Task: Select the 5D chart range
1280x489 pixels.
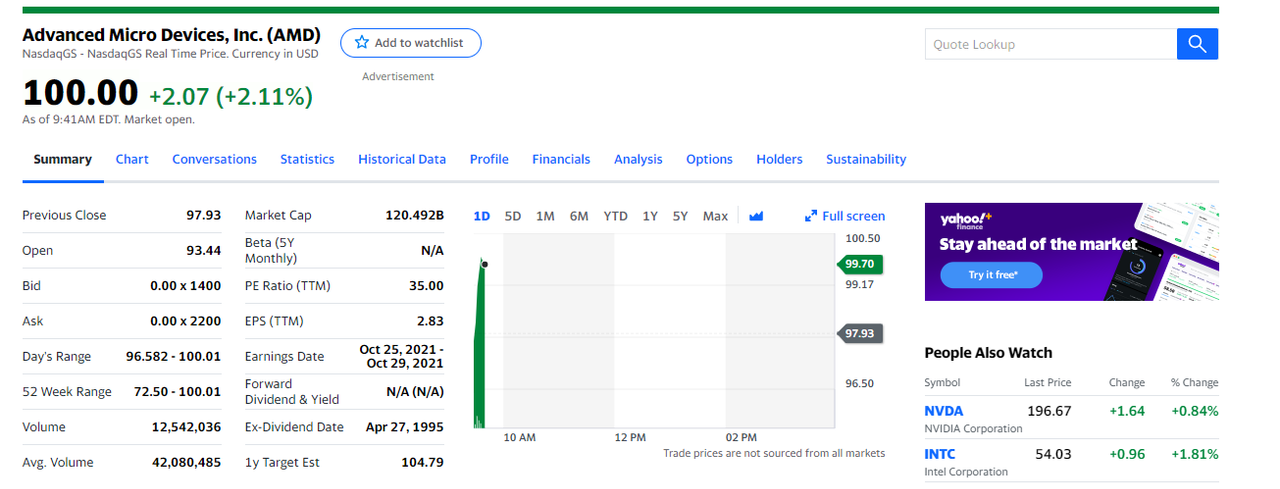Action: (513, 216)
